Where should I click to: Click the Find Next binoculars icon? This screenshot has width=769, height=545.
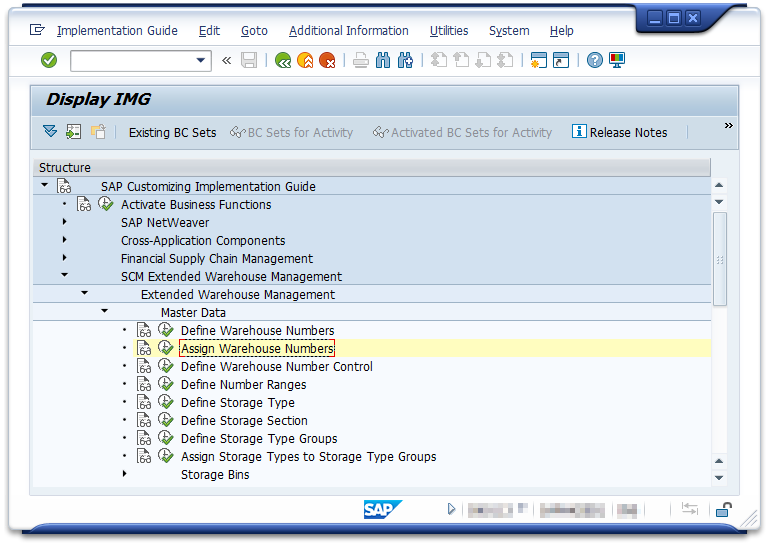point(405,61)
